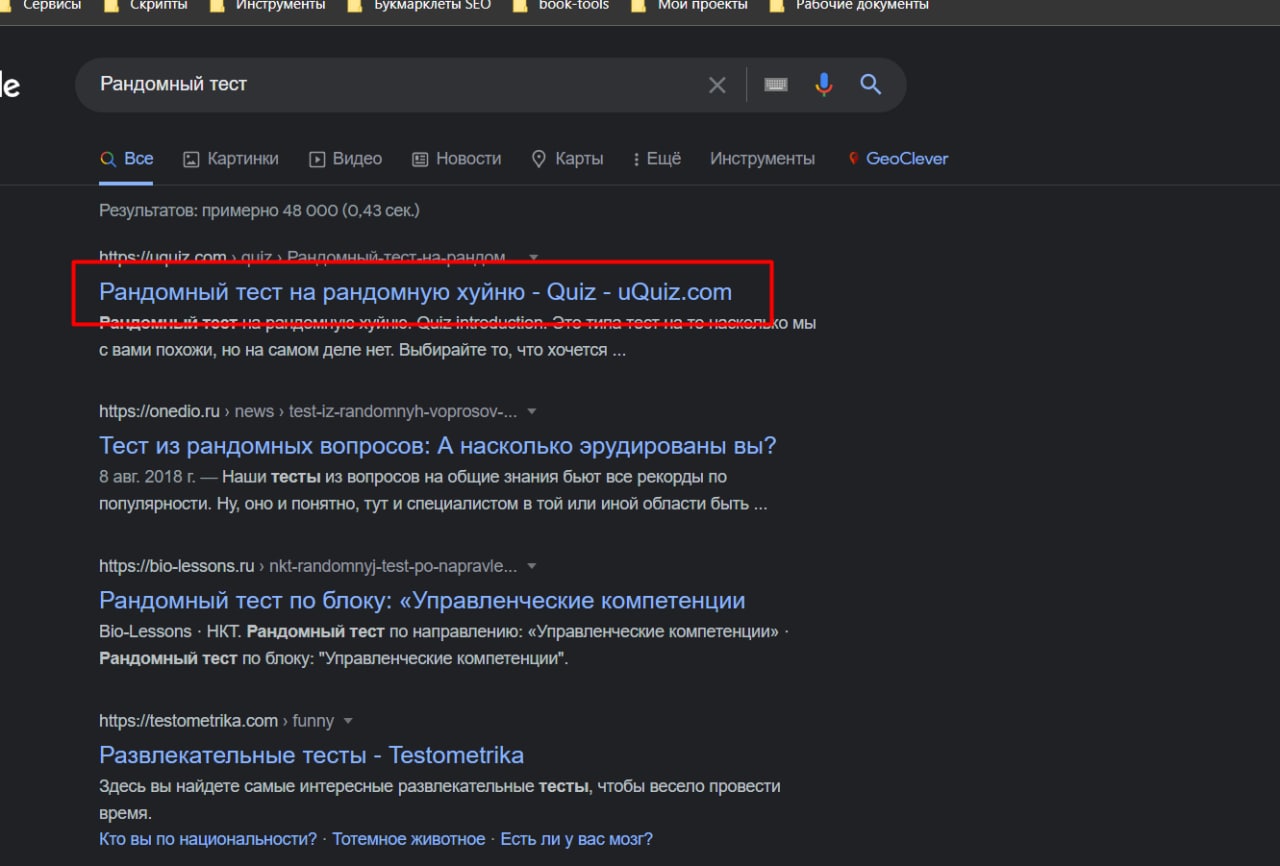Open the Управленческие компетенции test result

pyautogui.click(x=422, y=601)
